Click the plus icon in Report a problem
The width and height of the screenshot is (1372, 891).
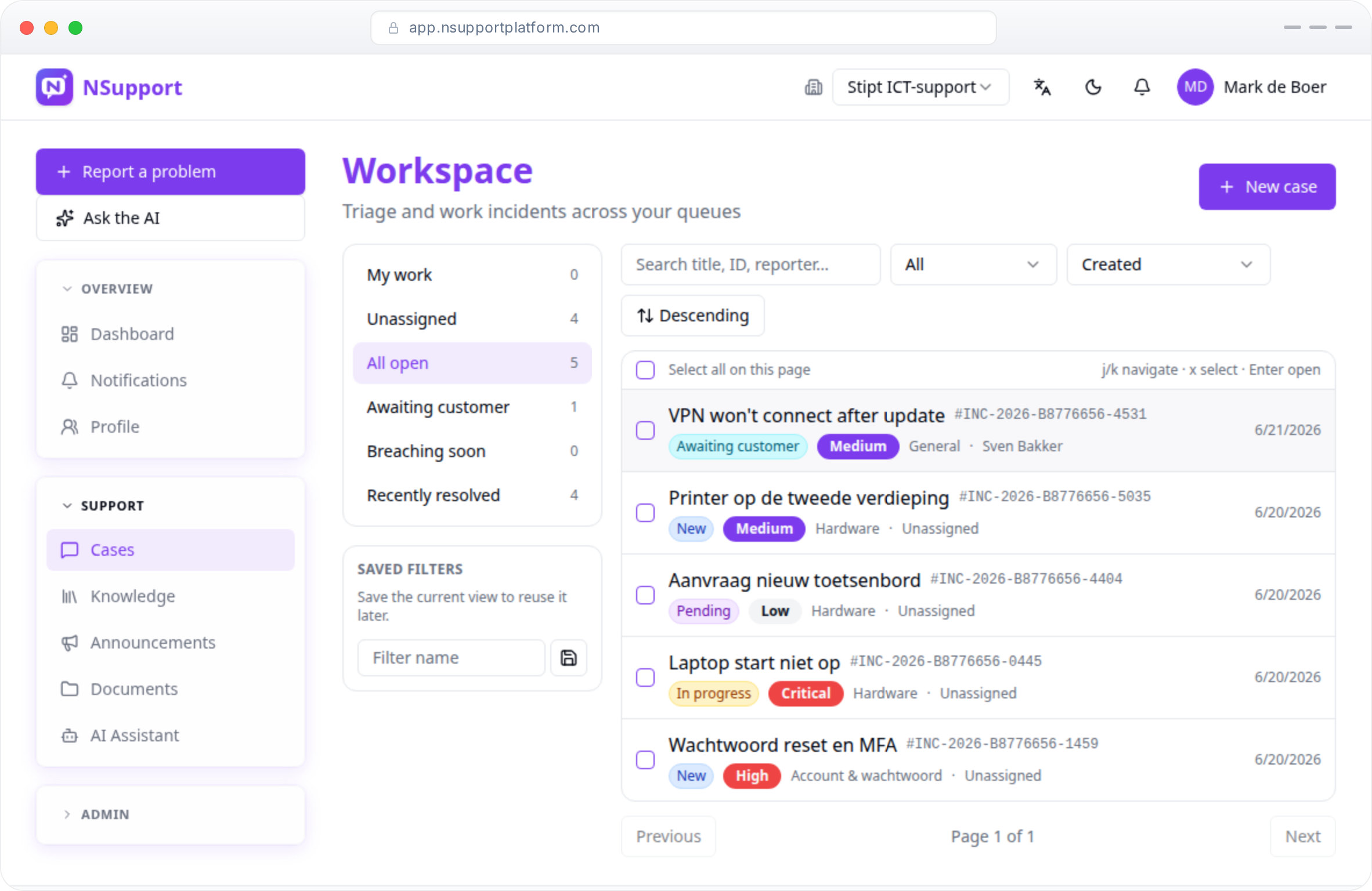[x=64, y=172]
